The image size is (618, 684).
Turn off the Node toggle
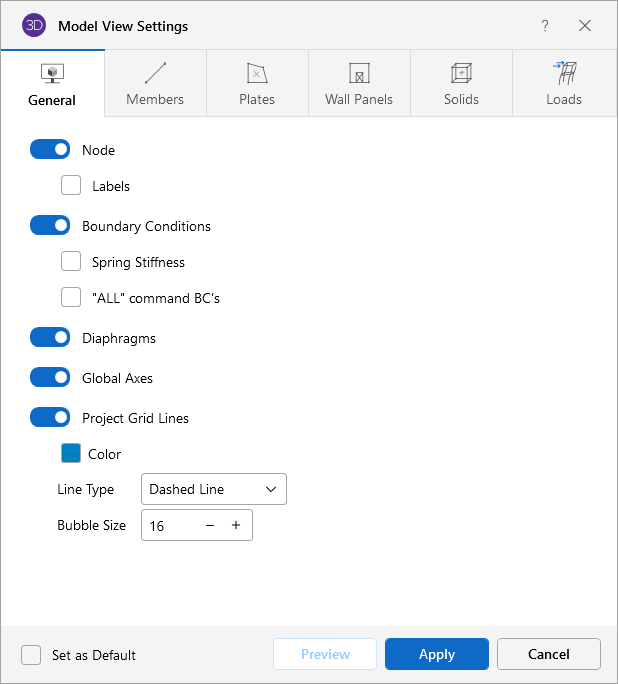tap(50, 150)
